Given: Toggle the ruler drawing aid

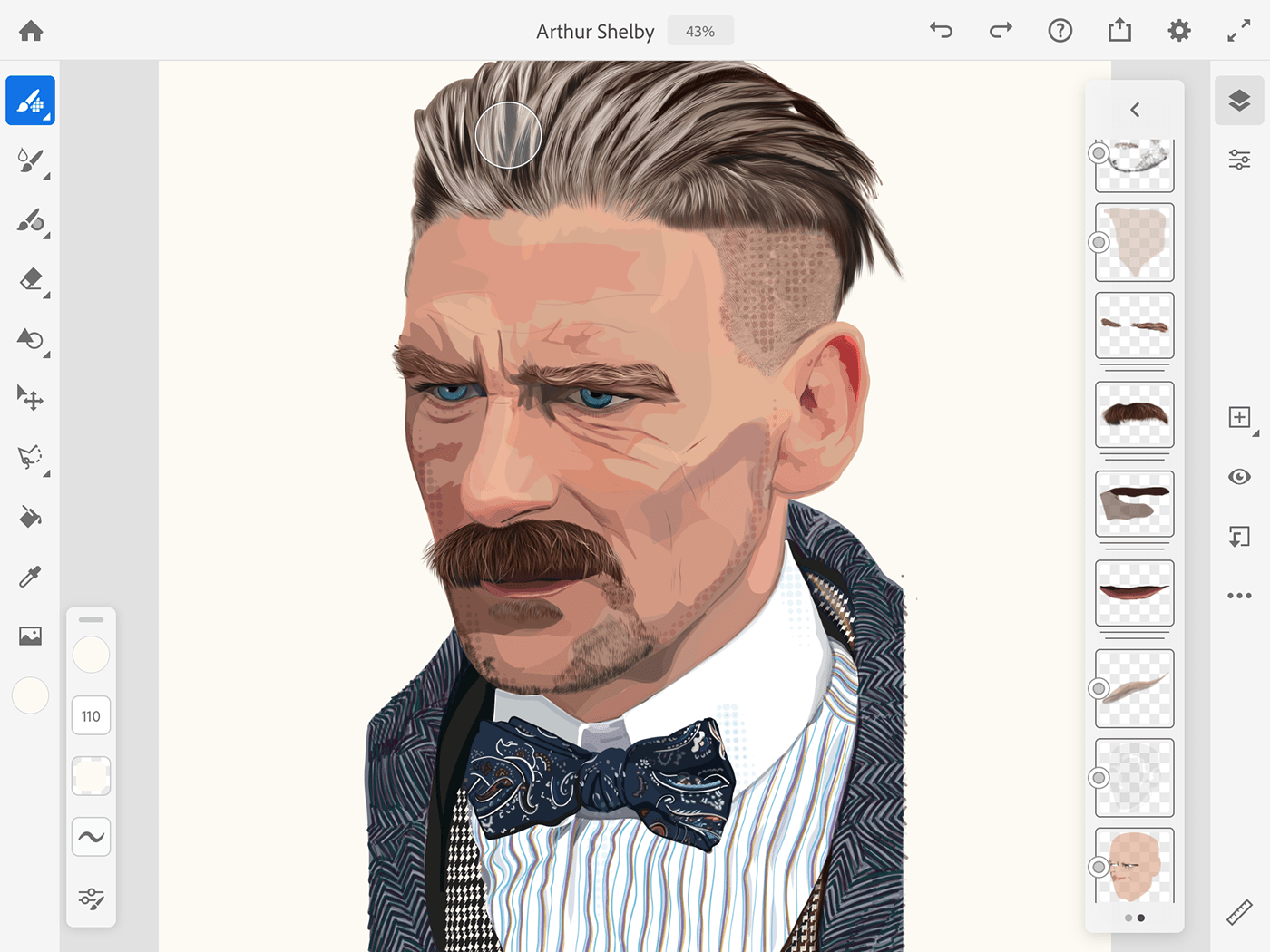Looking at the screenshot, I should [1239, 912].
